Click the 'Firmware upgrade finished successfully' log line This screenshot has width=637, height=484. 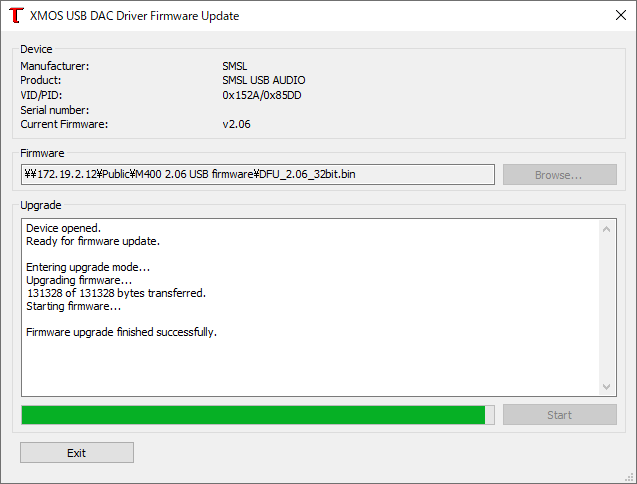(121, 332)
